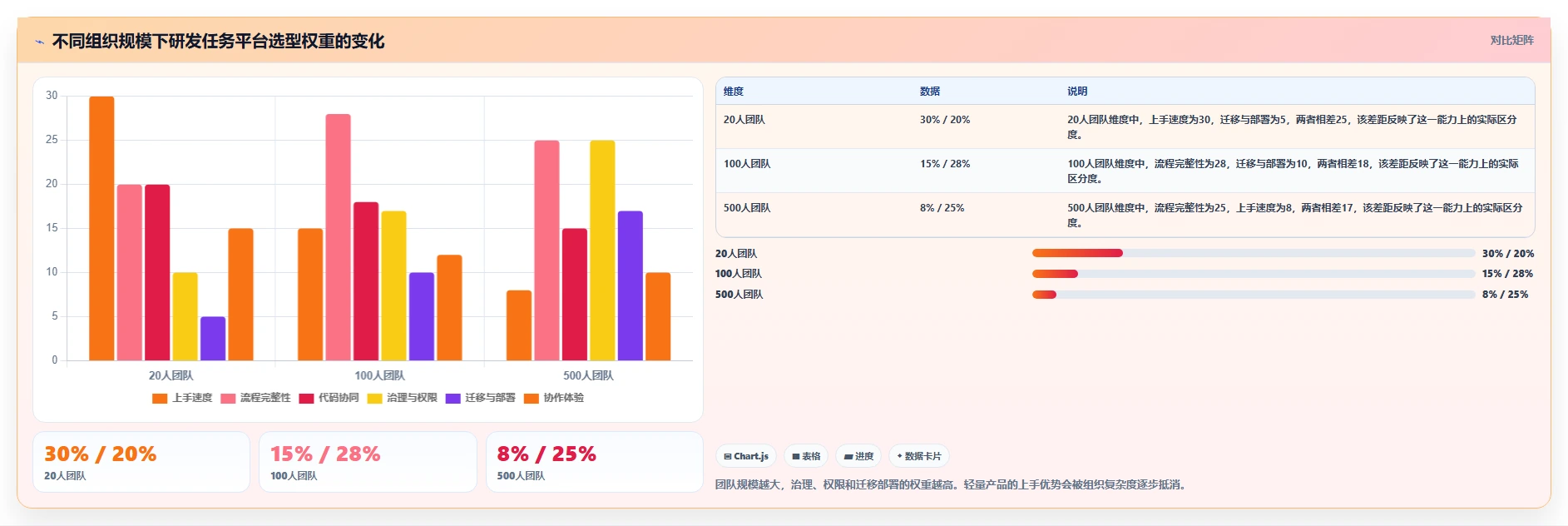Viewport: 1568px width, 526px height.
Task: Click the 表格 tag chip
Action: (x=806, y=456)
